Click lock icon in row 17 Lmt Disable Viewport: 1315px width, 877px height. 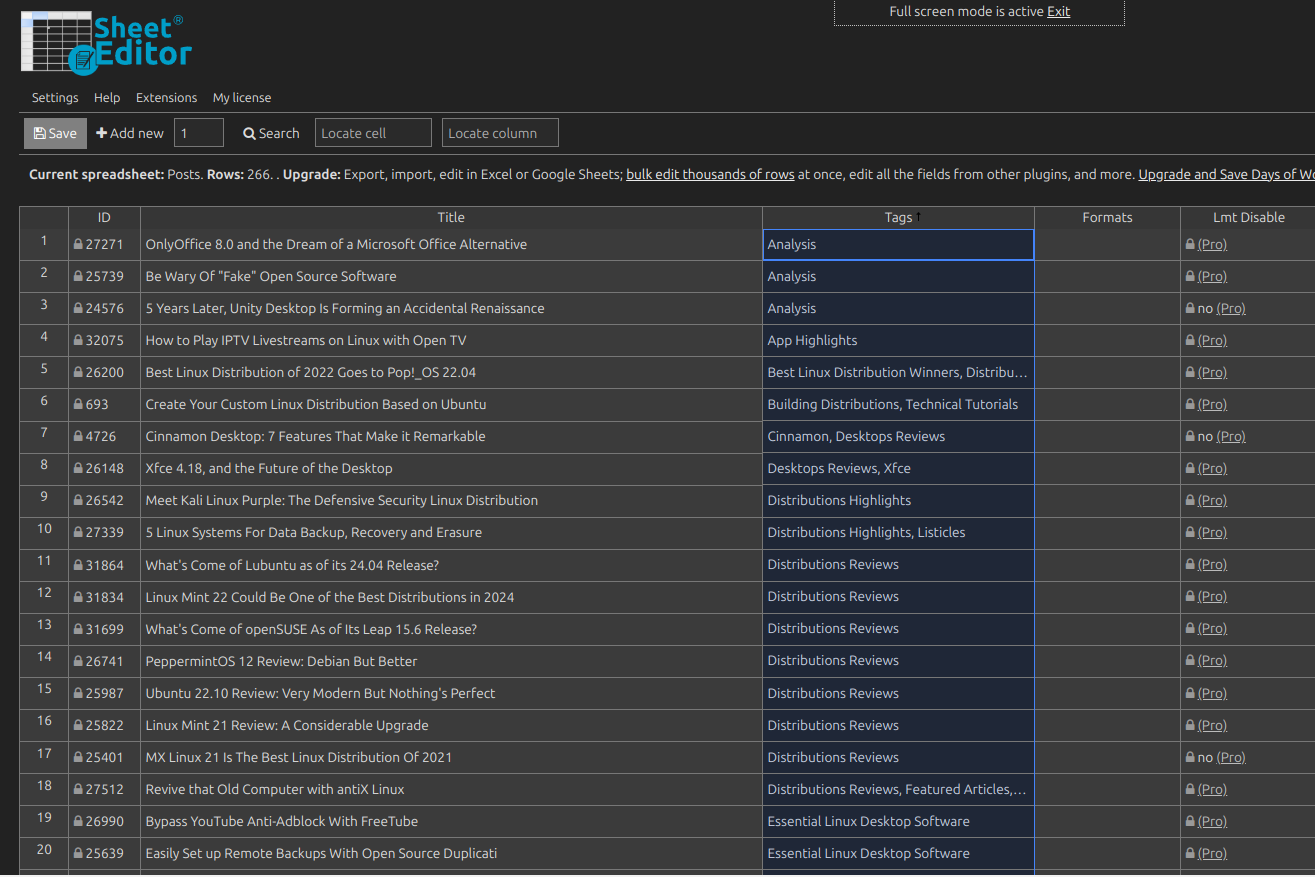[1190, 758]
